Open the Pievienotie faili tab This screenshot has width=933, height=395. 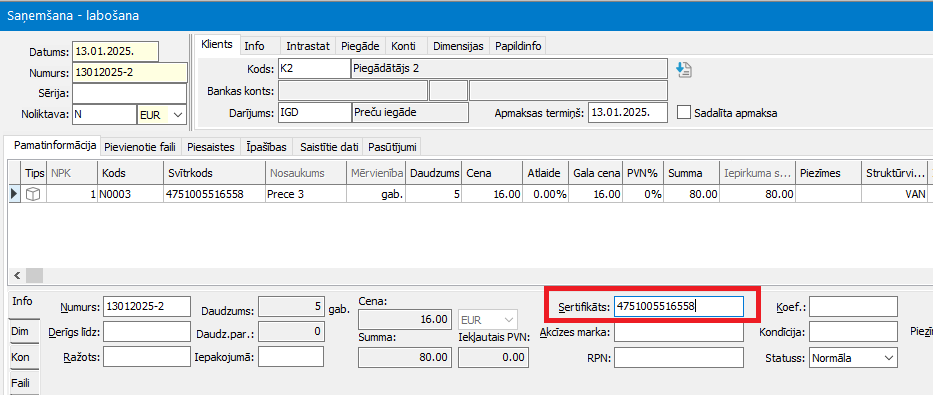(140, 146)
